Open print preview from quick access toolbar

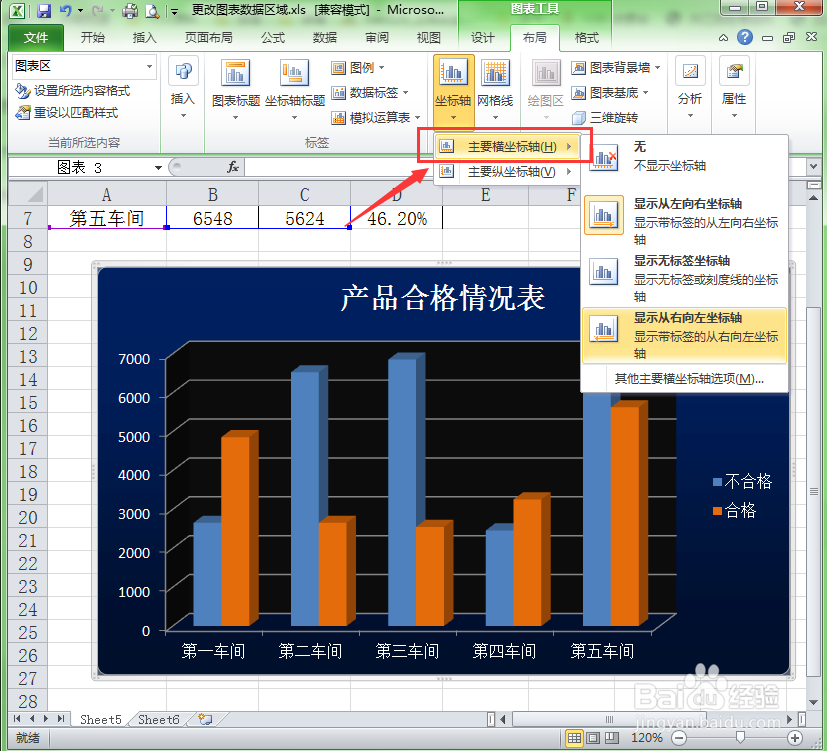tap(152, 10)
